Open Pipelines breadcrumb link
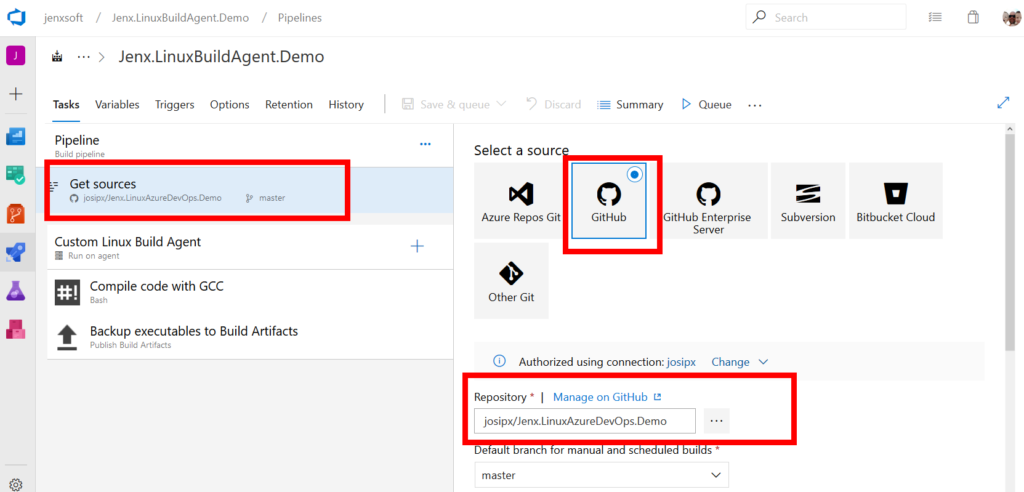This screenshot has width=1024, height=492. (x=300, y=18)
